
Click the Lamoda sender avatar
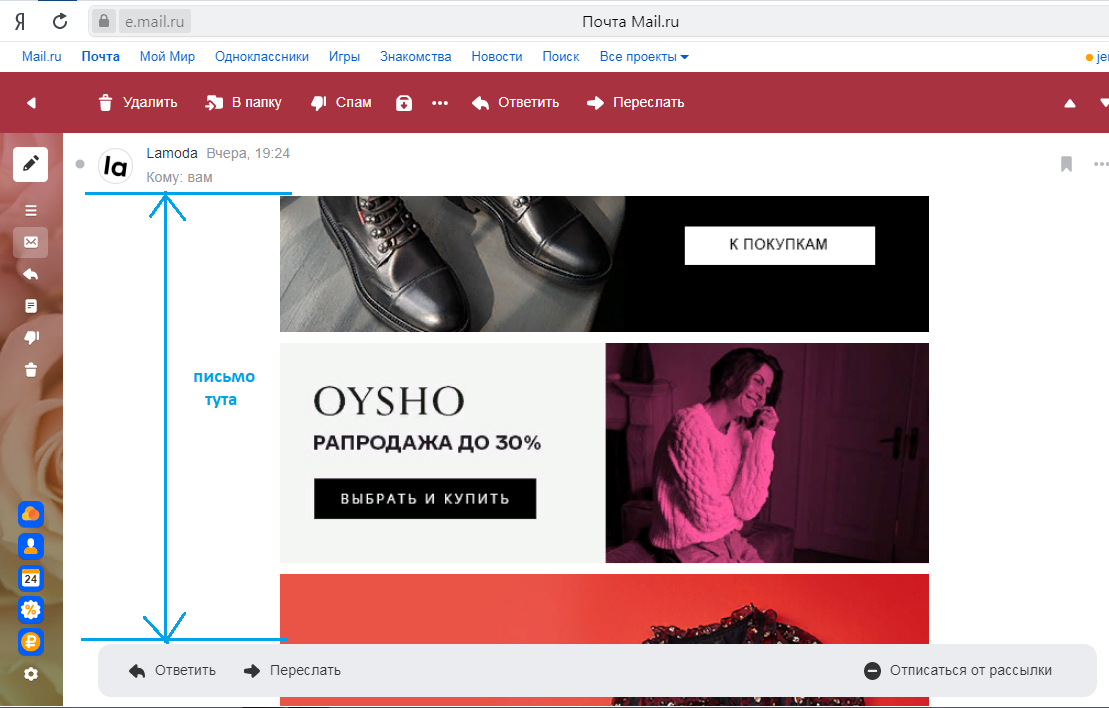(115, 166)
